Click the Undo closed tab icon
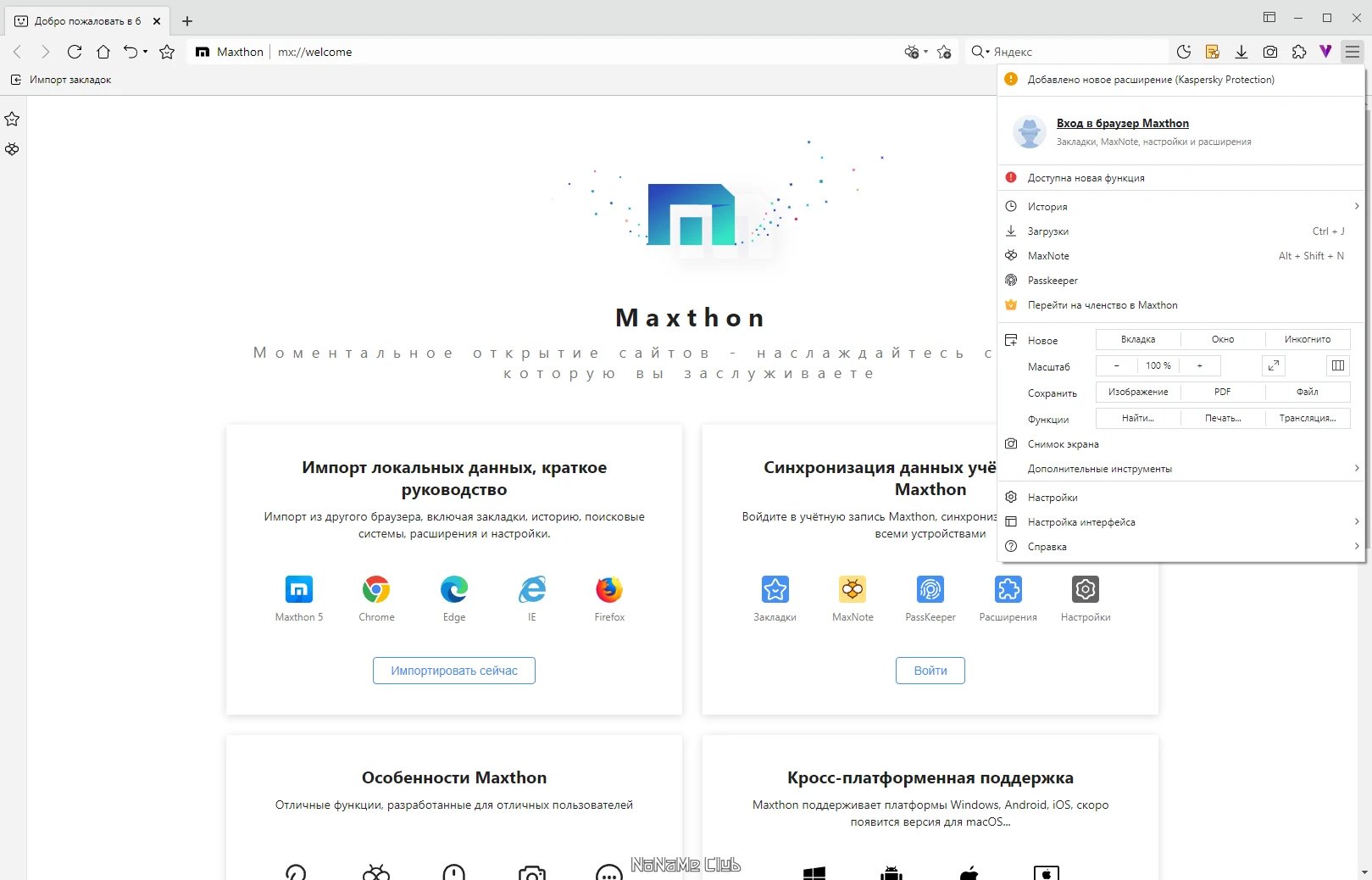 click(x=131, y=52)
